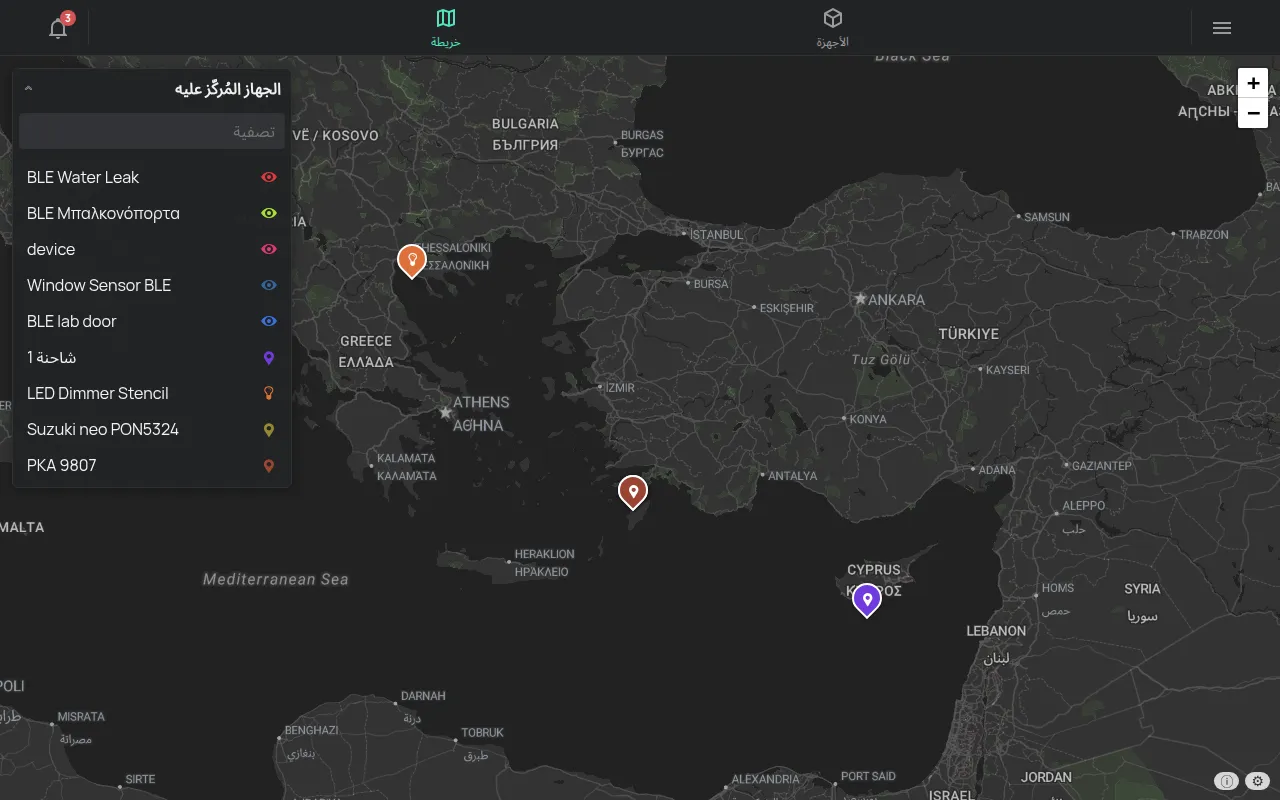Viewport: 1280px width, 800px height.
Task: Focus the تصفية filter field
Action: point(152,131)
